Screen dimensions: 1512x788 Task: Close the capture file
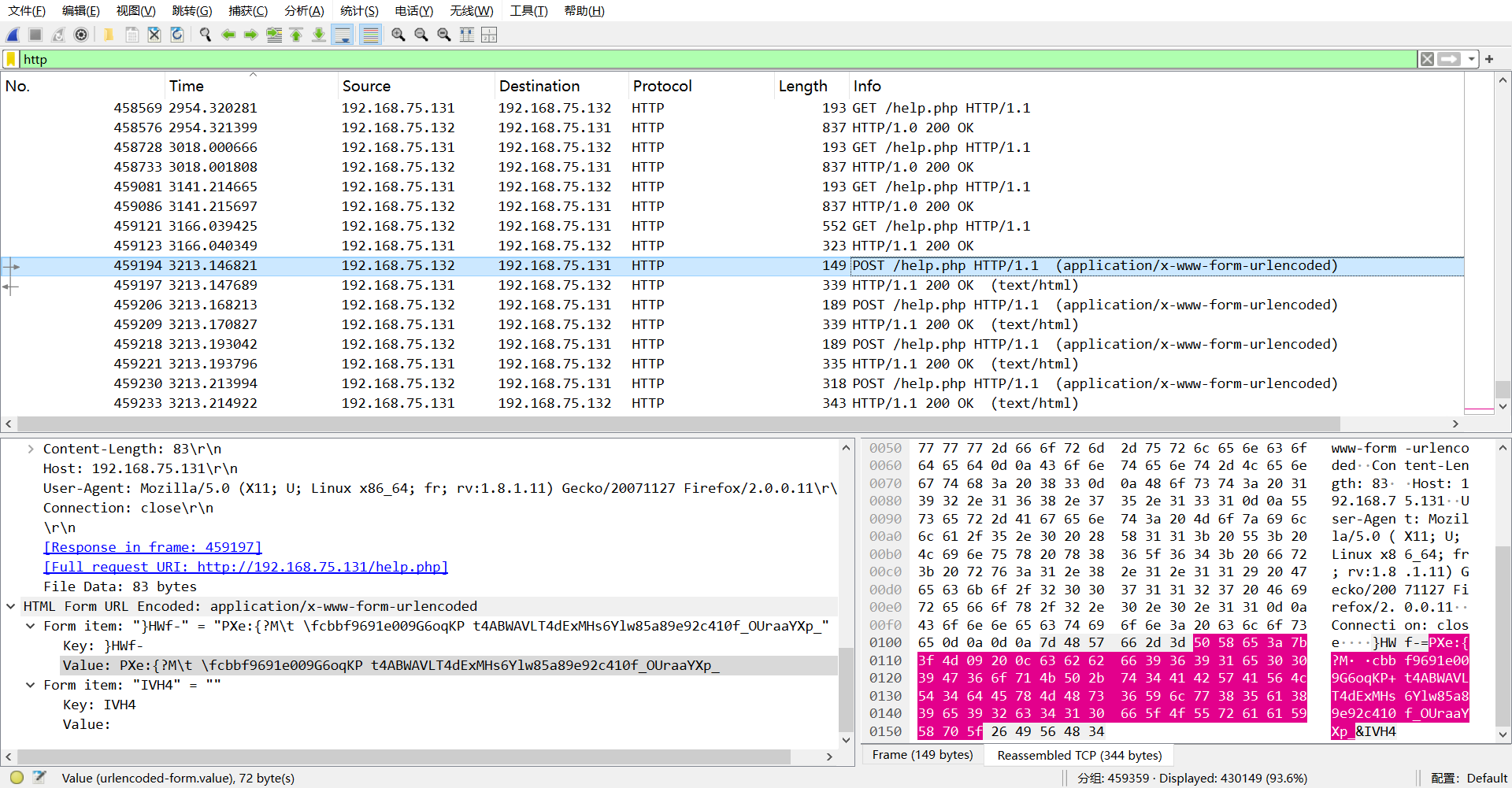click(x=154, y=35)
